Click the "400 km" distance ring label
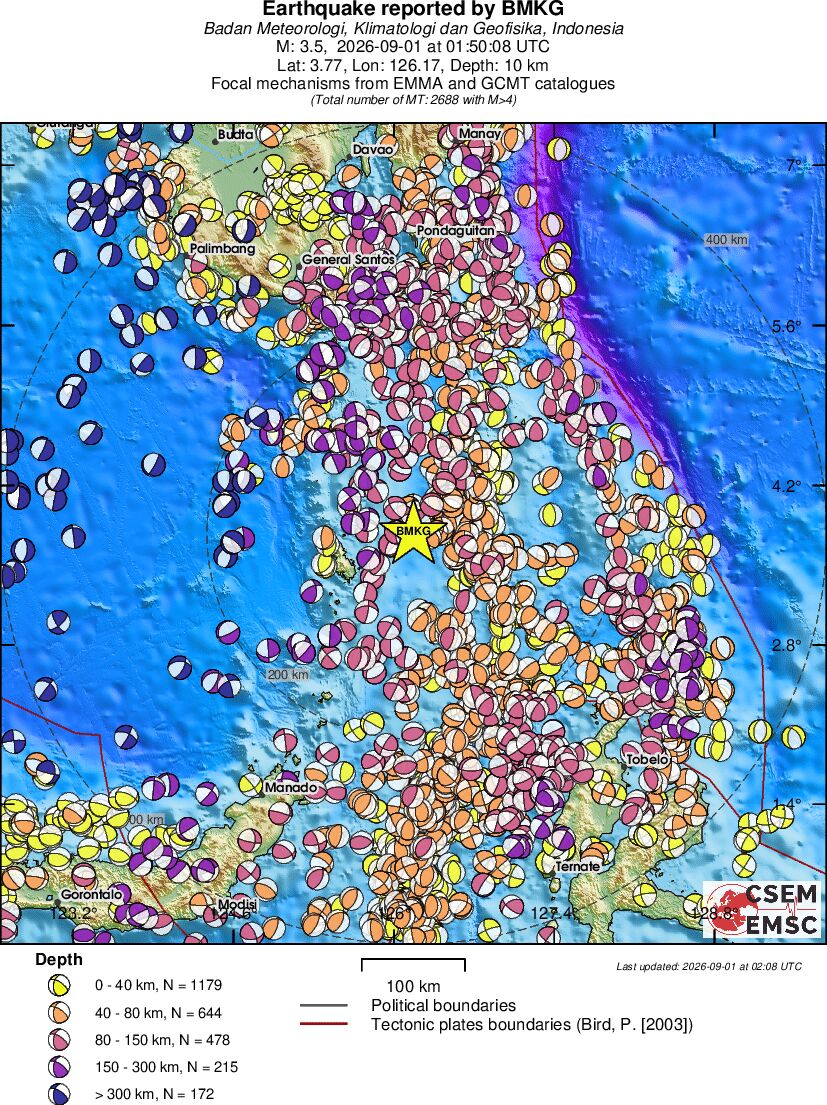The width and height of the screenshot is (827, 1105). 726,240
